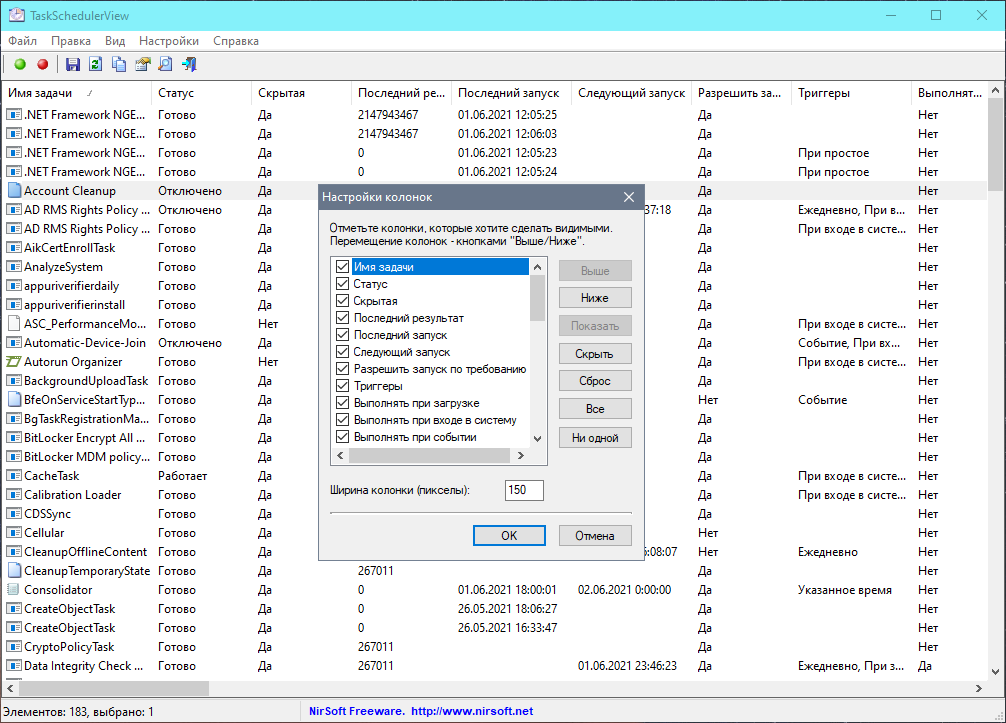Uncheck the Статус column checkbox
This screenshot has height=723, width=1006.
click(x=343, y=284)
